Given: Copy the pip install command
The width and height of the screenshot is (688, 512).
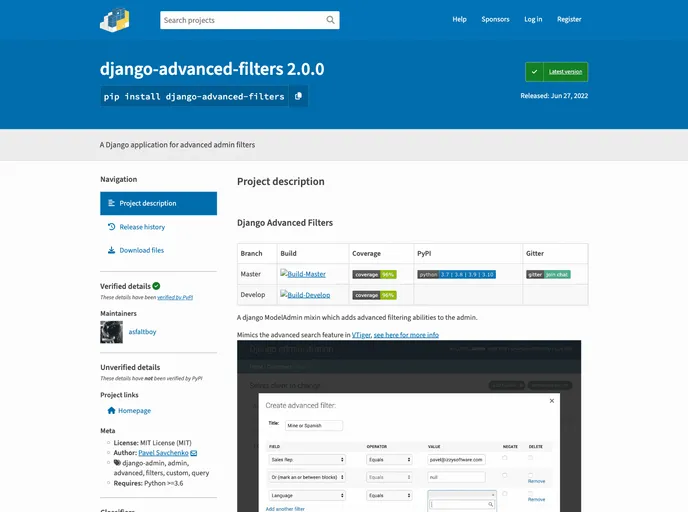Looking at the screenshot, I should click(298, 96).
